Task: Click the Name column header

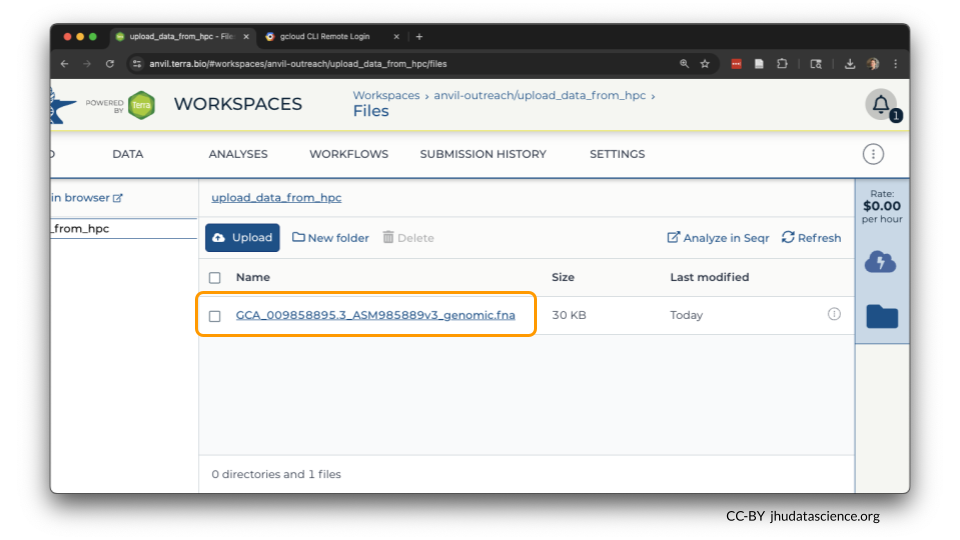Action: pos(253,277)
